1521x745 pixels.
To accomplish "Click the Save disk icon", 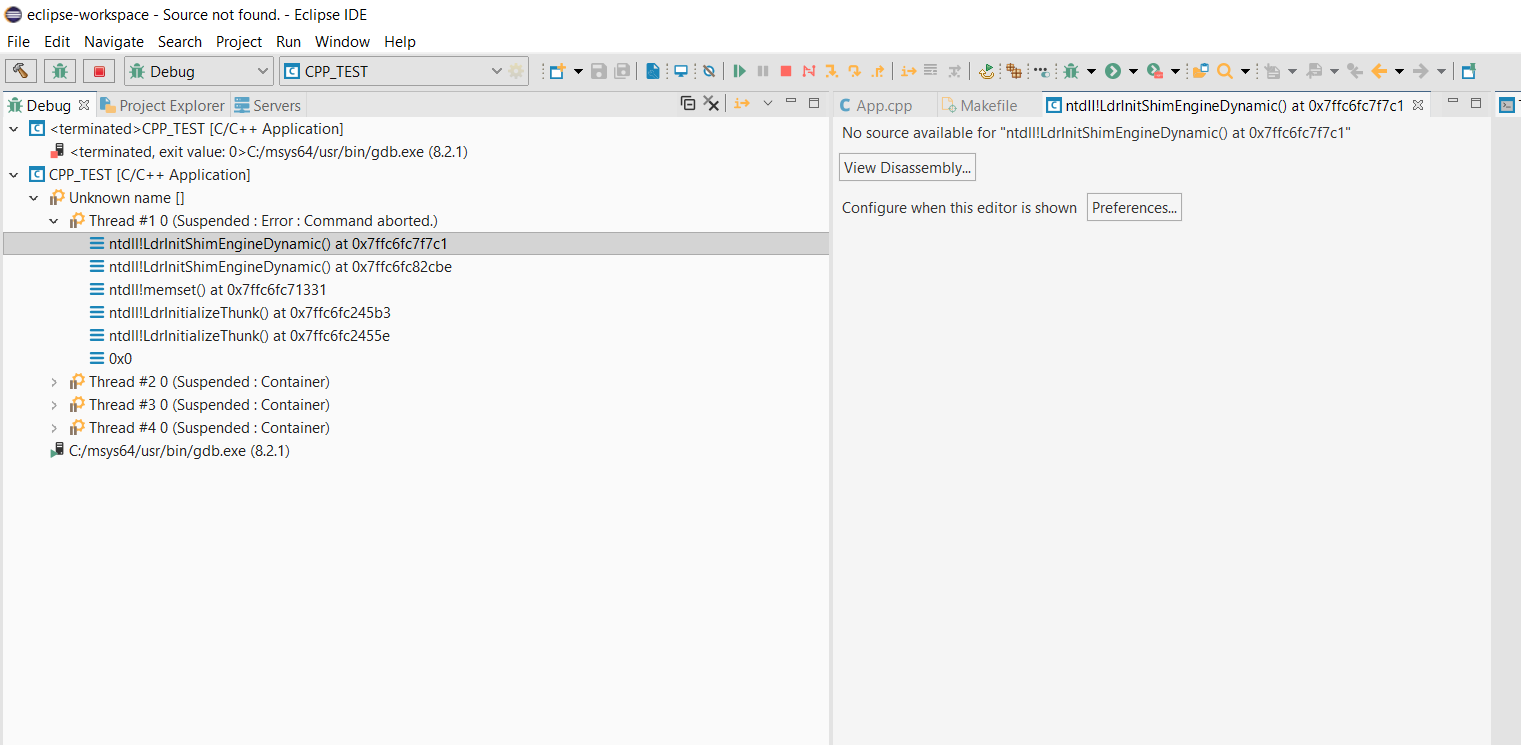I will [599, 71].
